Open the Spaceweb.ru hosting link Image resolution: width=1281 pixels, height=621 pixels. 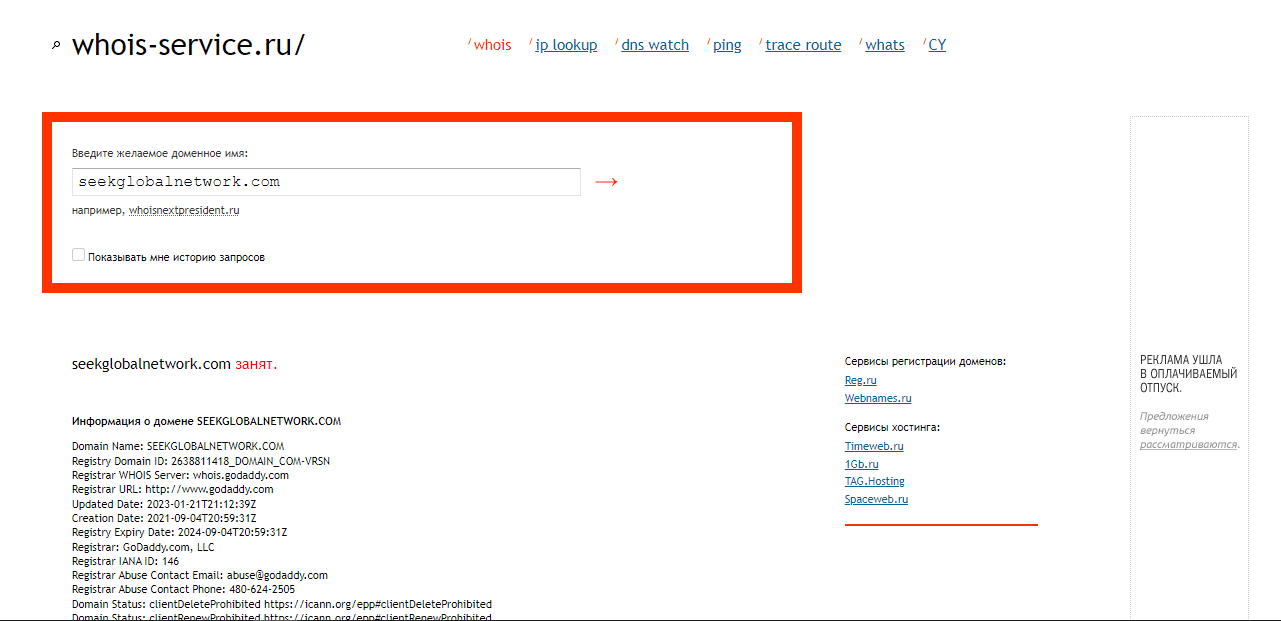coord(876,499)
